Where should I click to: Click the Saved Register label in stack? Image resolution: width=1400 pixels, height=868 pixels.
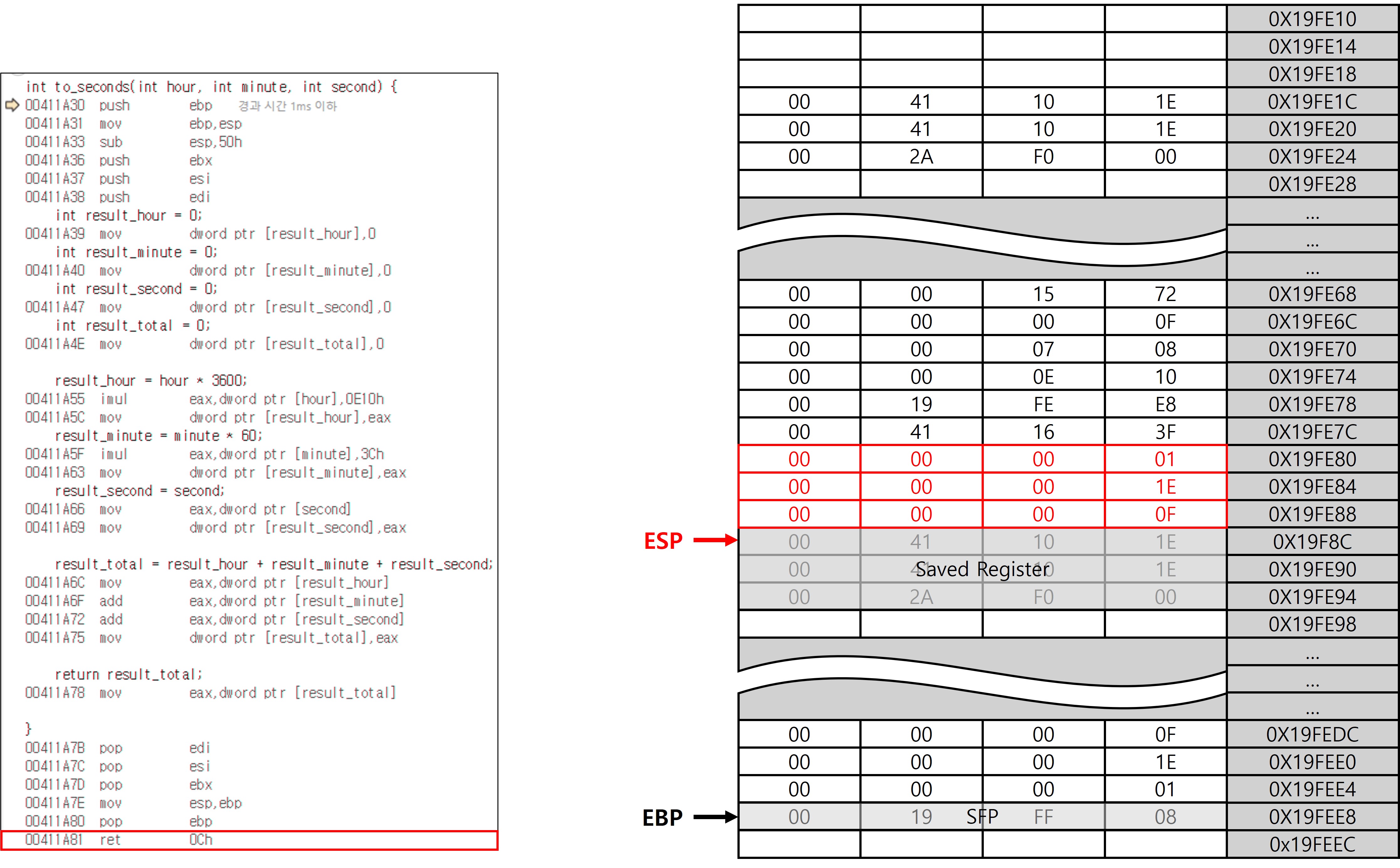[982, 569]
